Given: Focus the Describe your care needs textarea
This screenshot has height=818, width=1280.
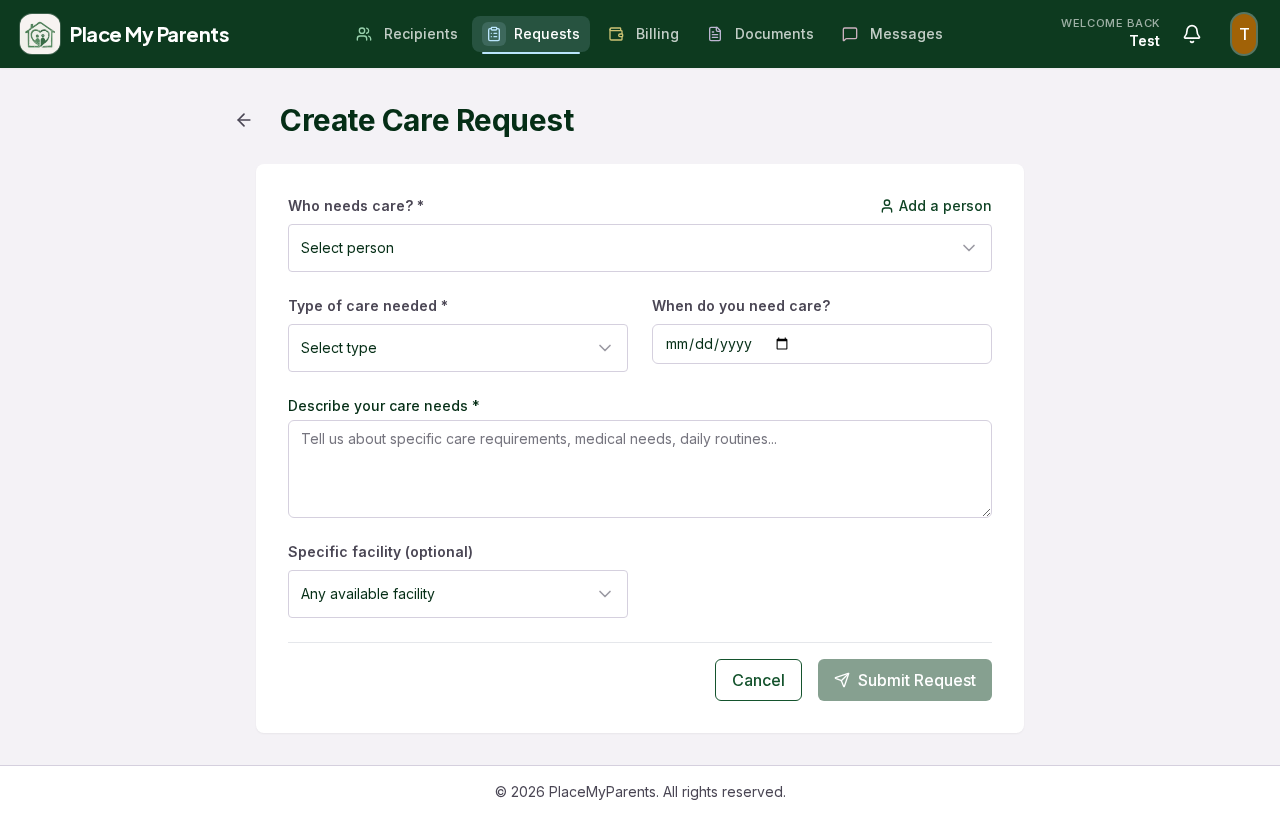Looking at the screenshot, I should [x=640, y=469].
